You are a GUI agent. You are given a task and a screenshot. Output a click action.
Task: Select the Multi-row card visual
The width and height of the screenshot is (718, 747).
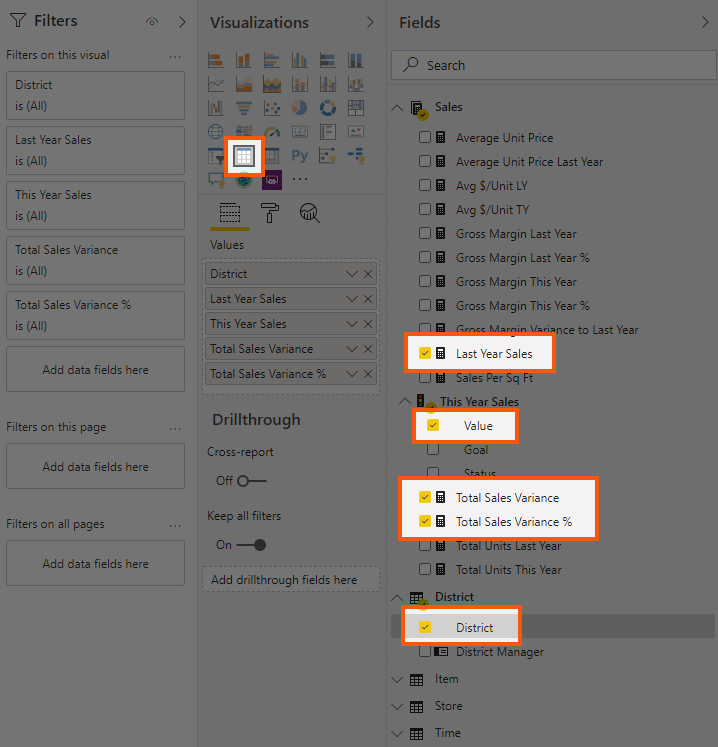point(328,131)
